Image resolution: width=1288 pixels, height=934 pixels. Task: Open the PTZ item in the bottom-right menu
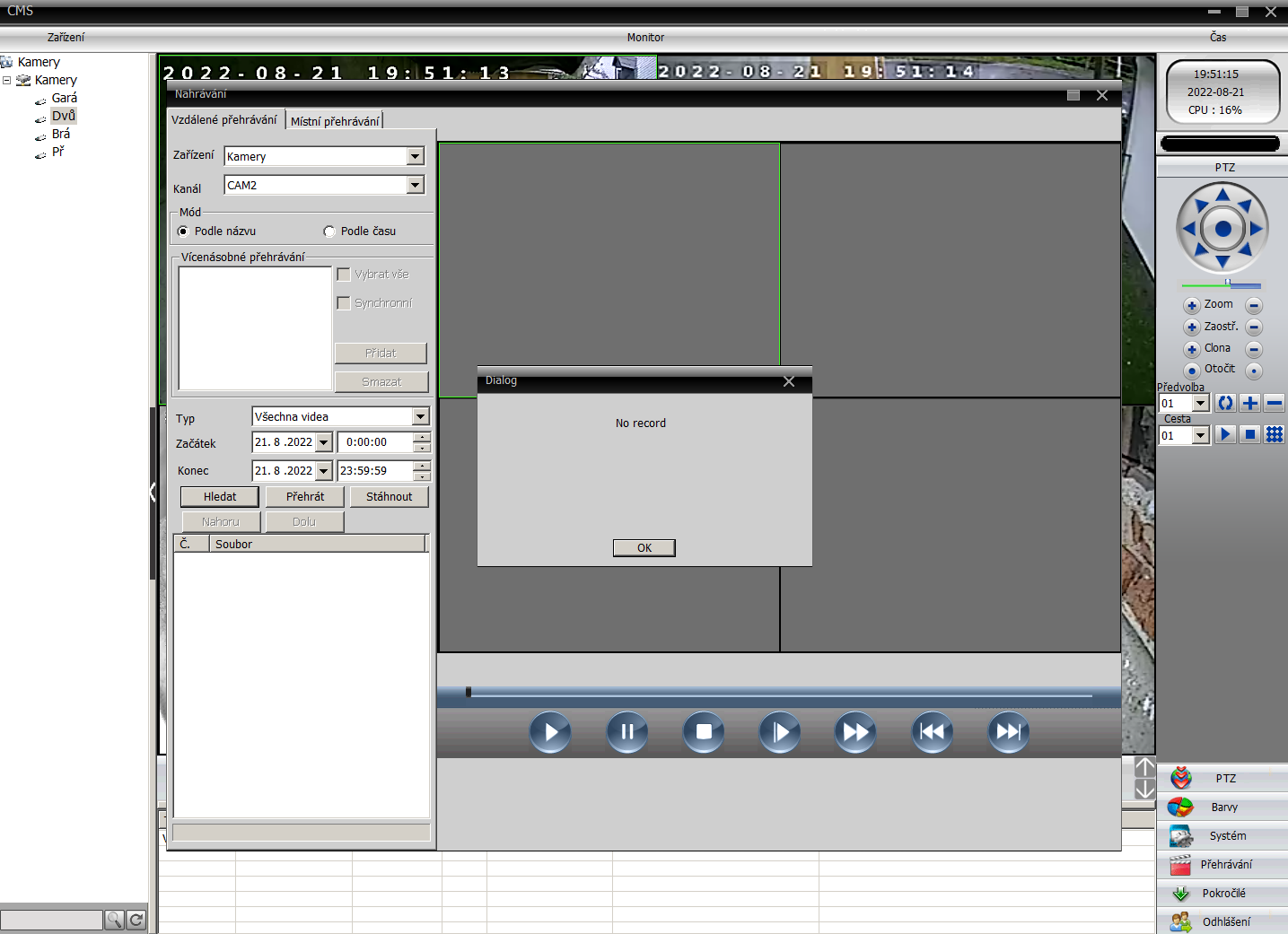(1222, 779)
